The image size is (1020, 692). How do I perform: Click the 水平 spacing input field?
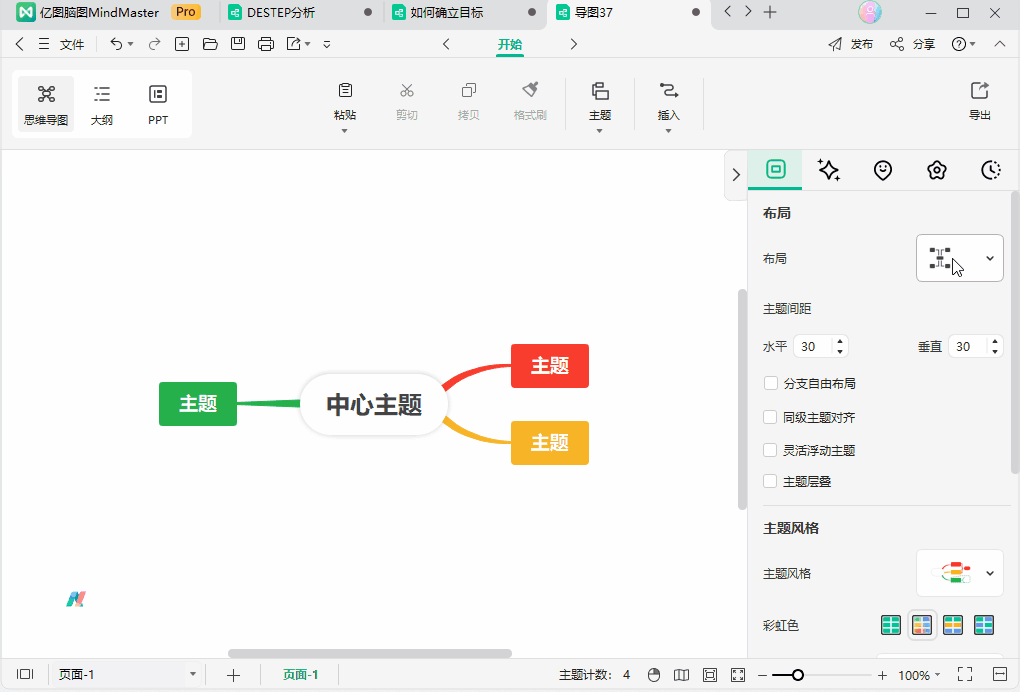821,346
